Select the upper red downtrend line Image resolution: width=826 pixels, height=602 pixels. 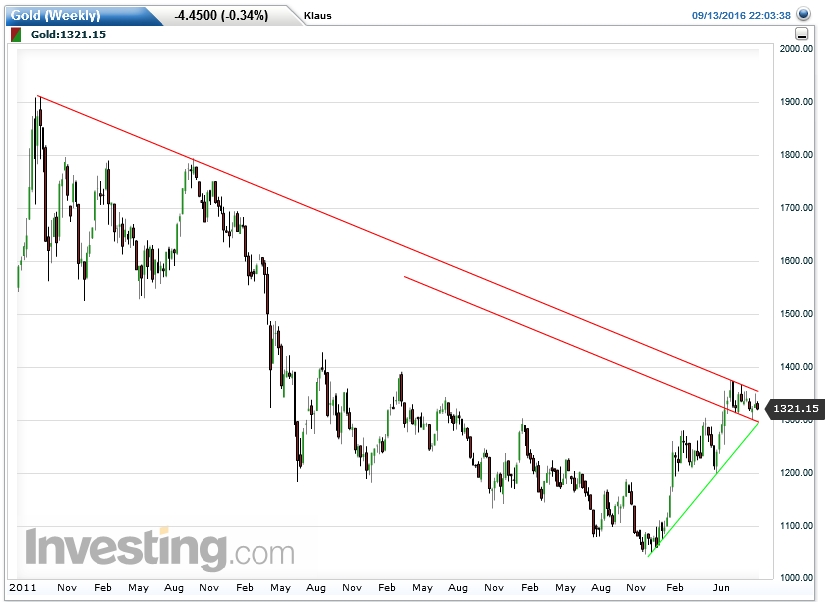[x=400, y=243]
